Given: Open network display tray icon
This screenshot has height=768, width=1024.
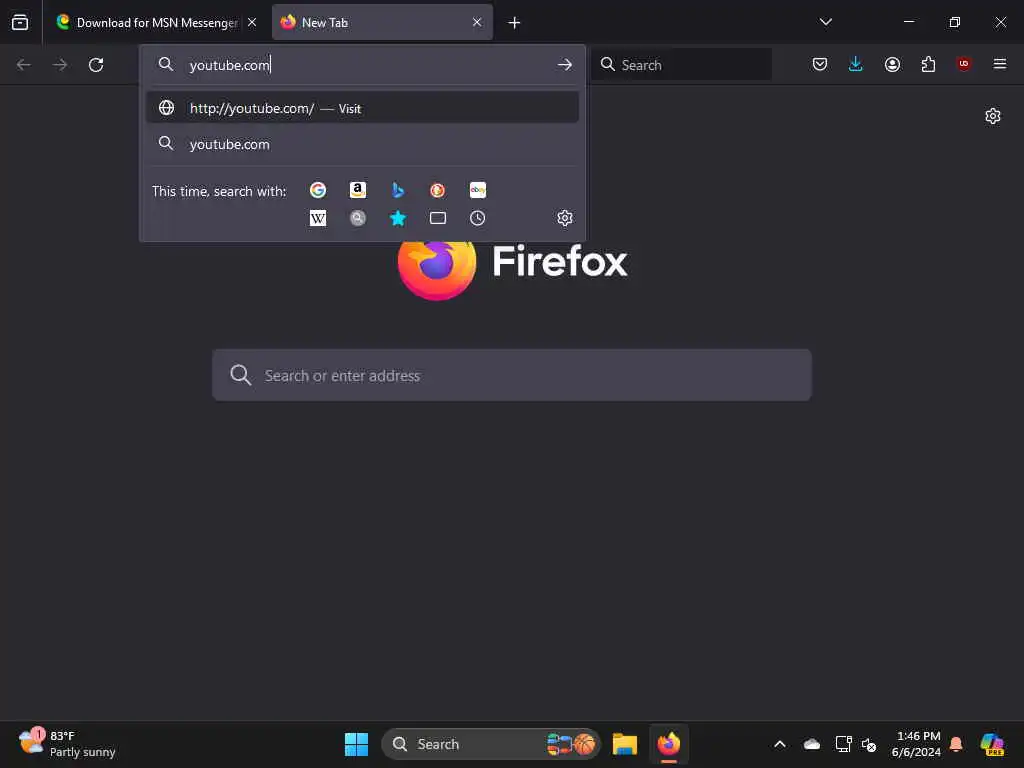Looking at the screenshot, I should click(843, 744).
